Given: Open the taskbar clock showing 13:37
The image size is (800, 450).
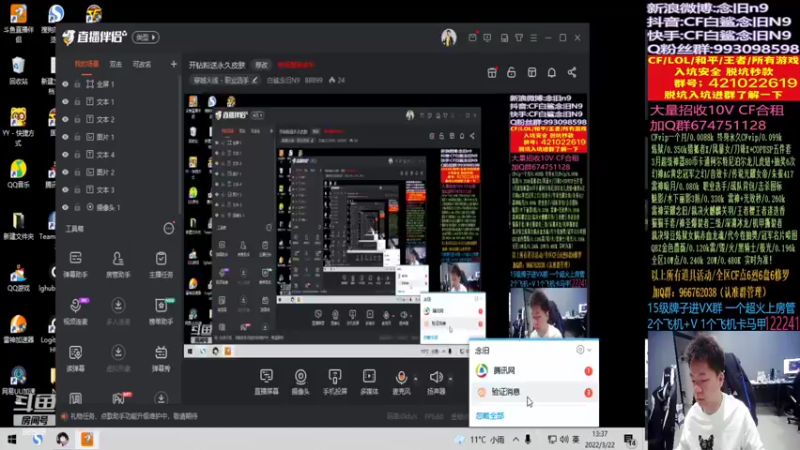Looking at the screenshot, I should coord(600,439).
